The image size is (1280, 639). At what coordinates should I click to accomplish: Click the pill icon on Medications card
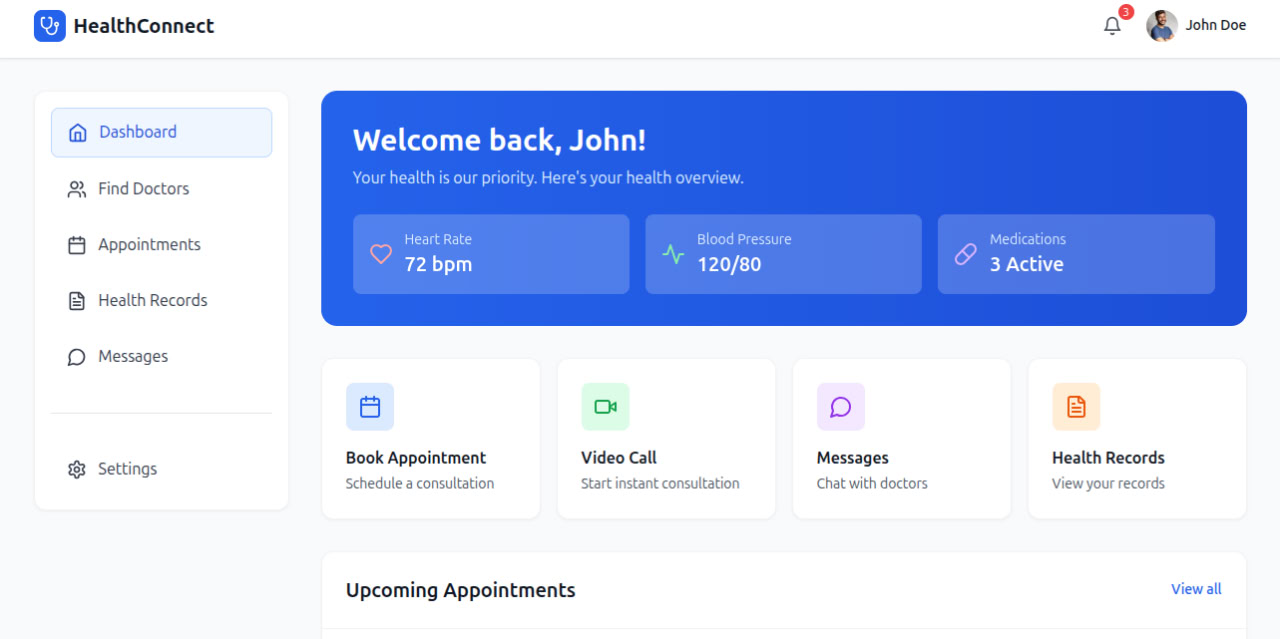(965, 254)
